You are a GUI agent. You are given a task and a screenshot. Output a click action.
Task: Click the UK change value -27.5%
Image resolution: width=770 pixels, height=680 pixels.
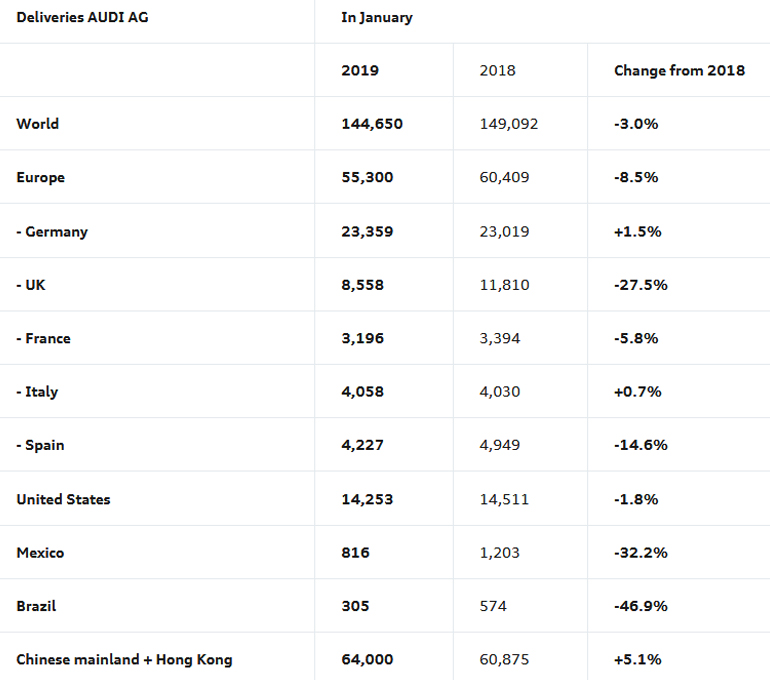click(x=641, y=285)
